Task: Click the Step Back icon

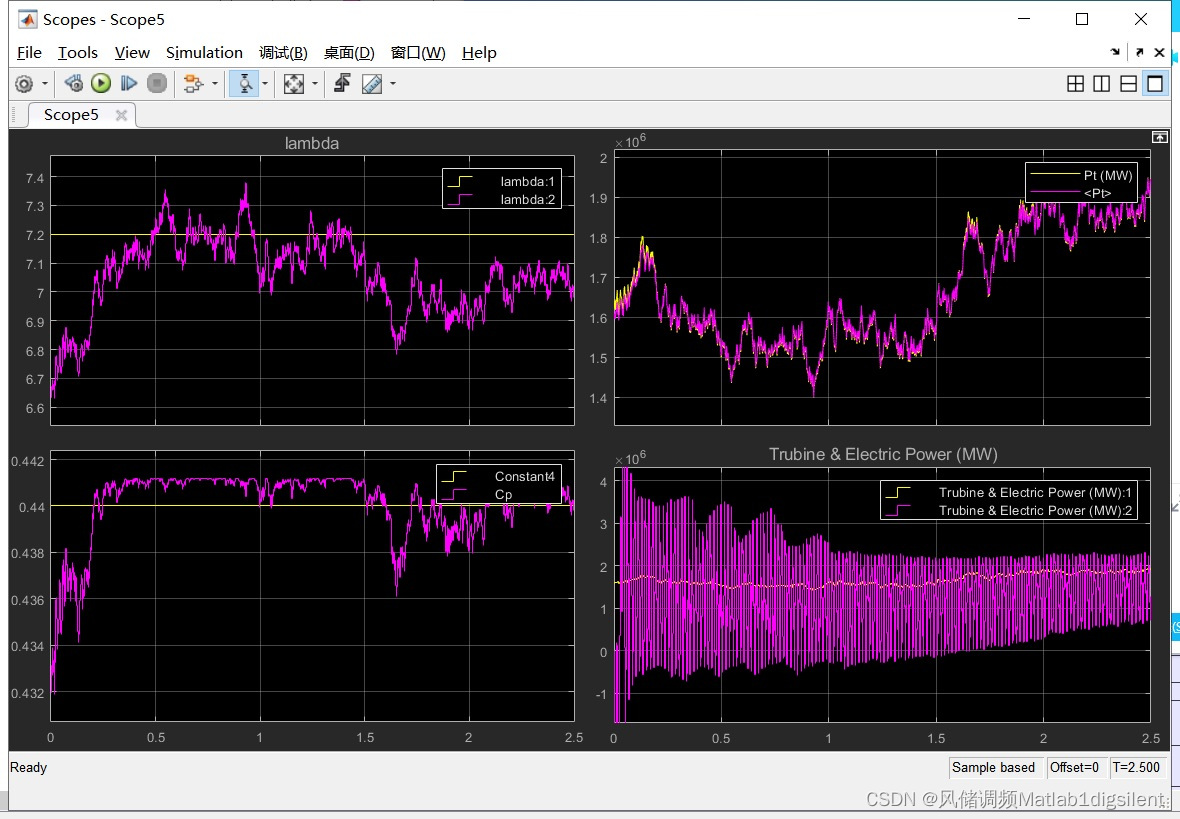Action: click(x=73, y=83)
